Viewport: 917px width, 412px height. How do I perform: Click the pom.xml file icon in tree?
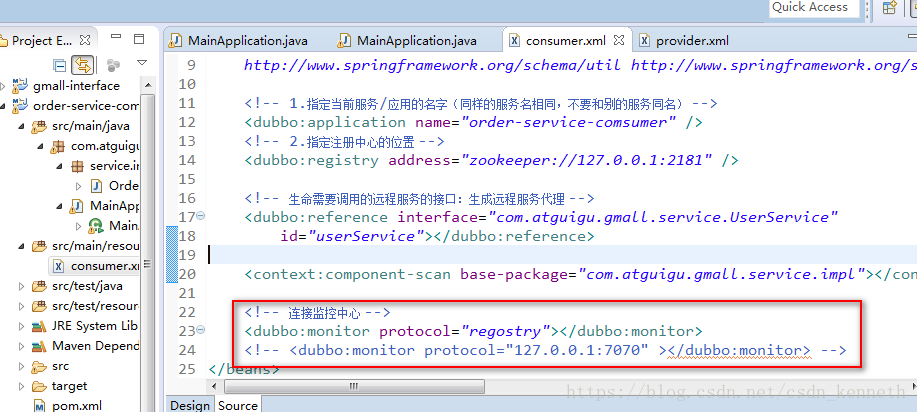pos(39,405)
